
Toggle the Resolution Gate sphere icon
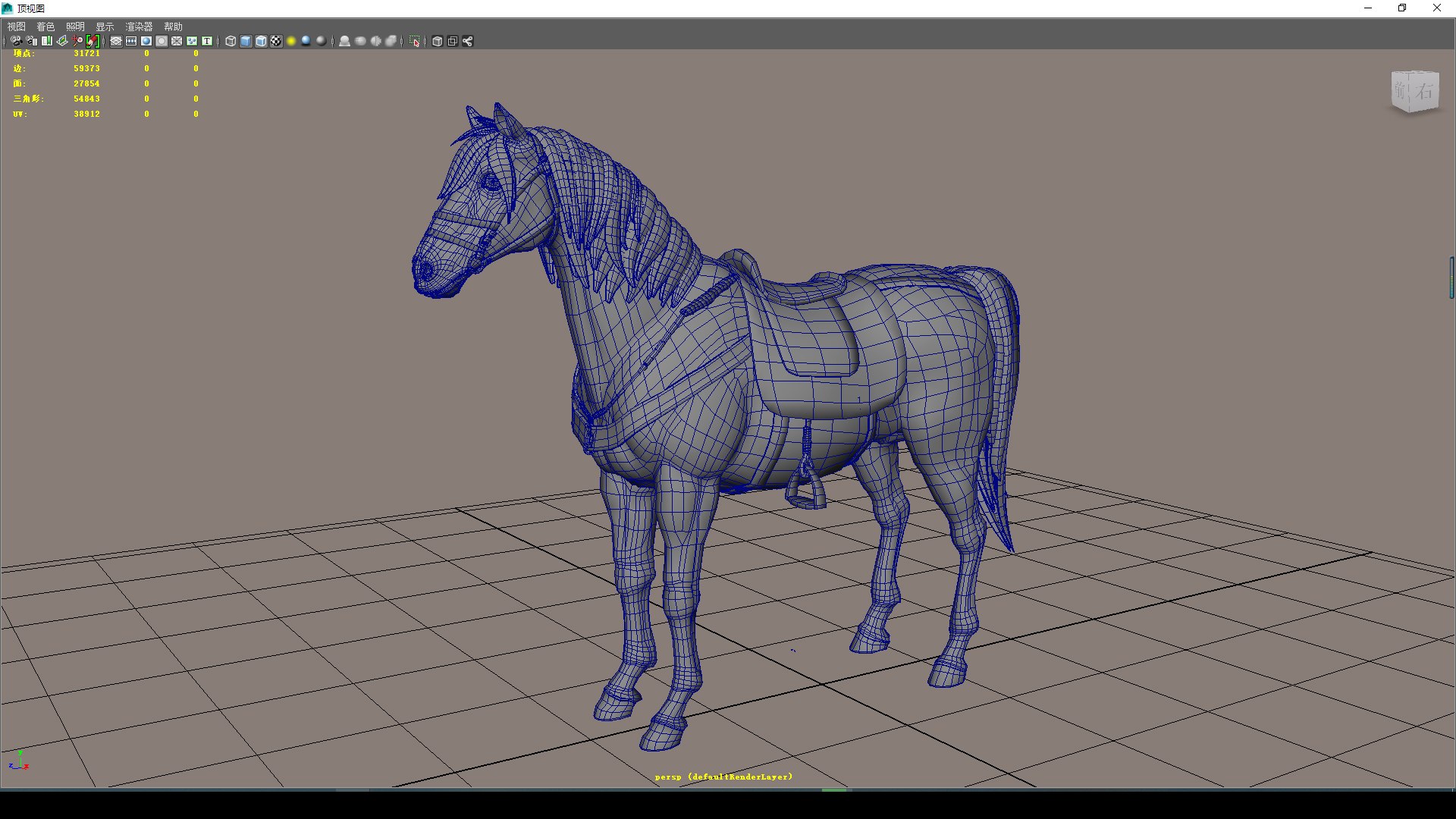point(146,41)
